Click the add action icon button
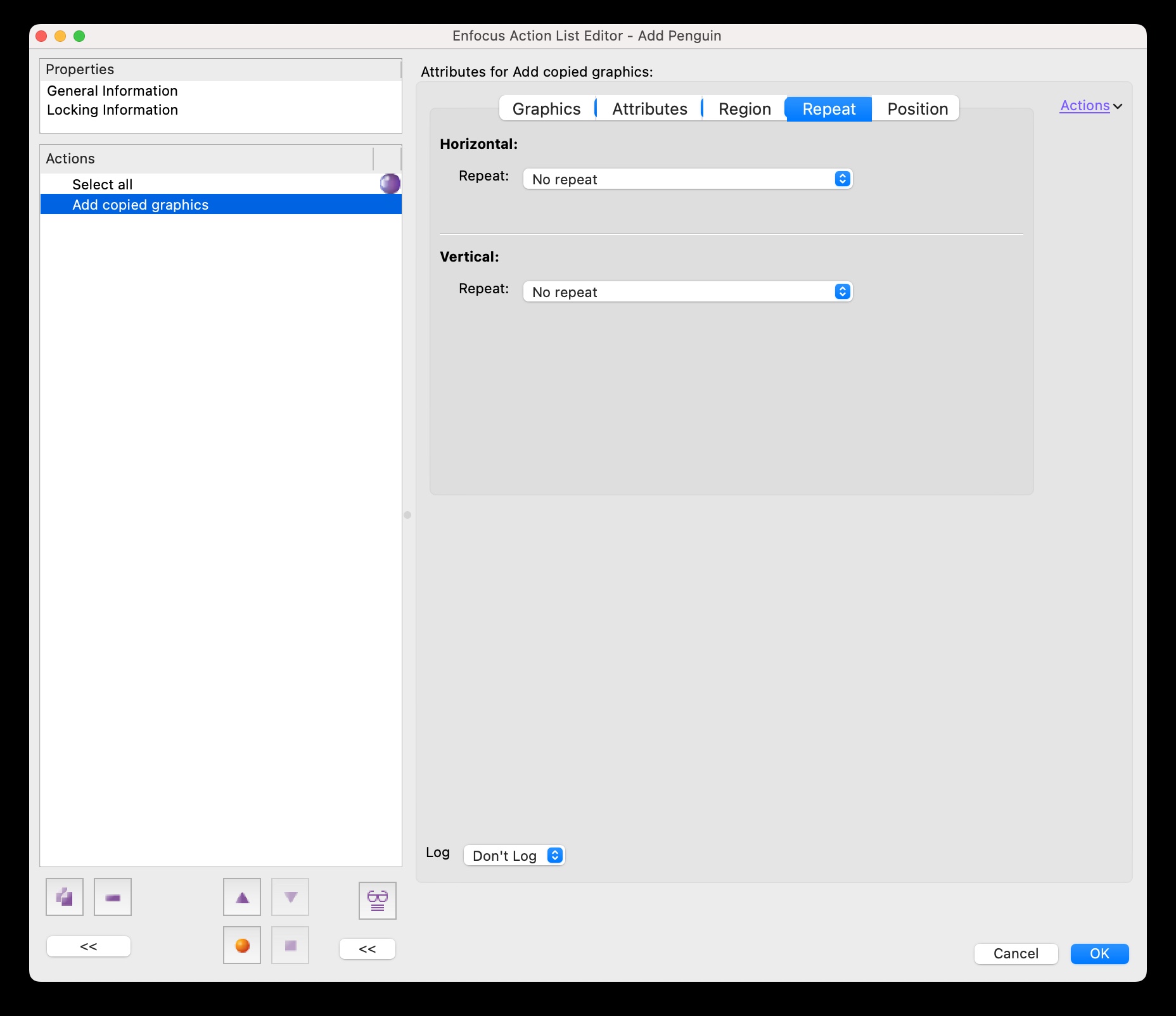Screen dimensions: 1176x1016 point(65,897)
